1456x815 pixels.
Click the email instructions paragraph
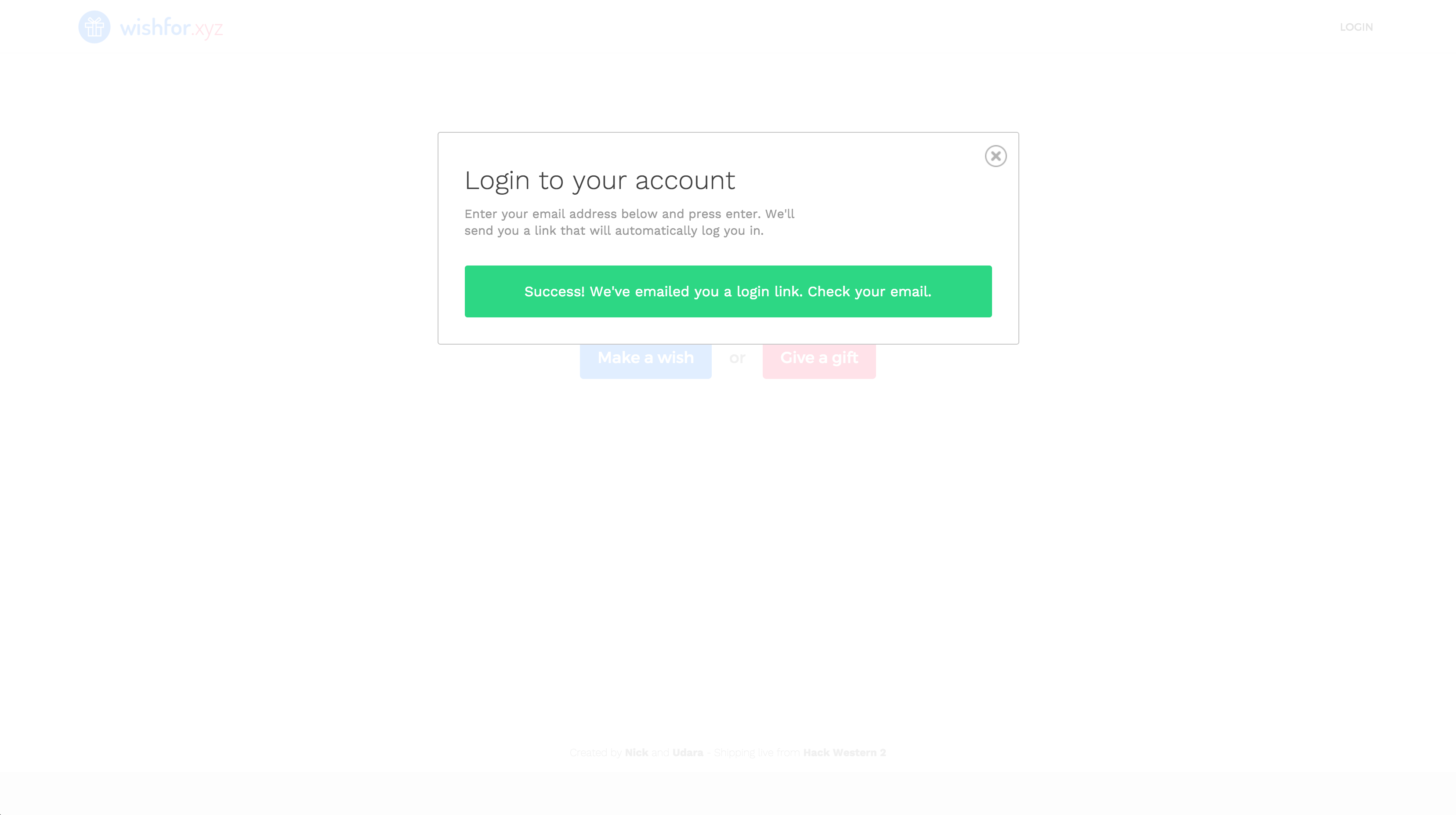[x=629, y=222]
